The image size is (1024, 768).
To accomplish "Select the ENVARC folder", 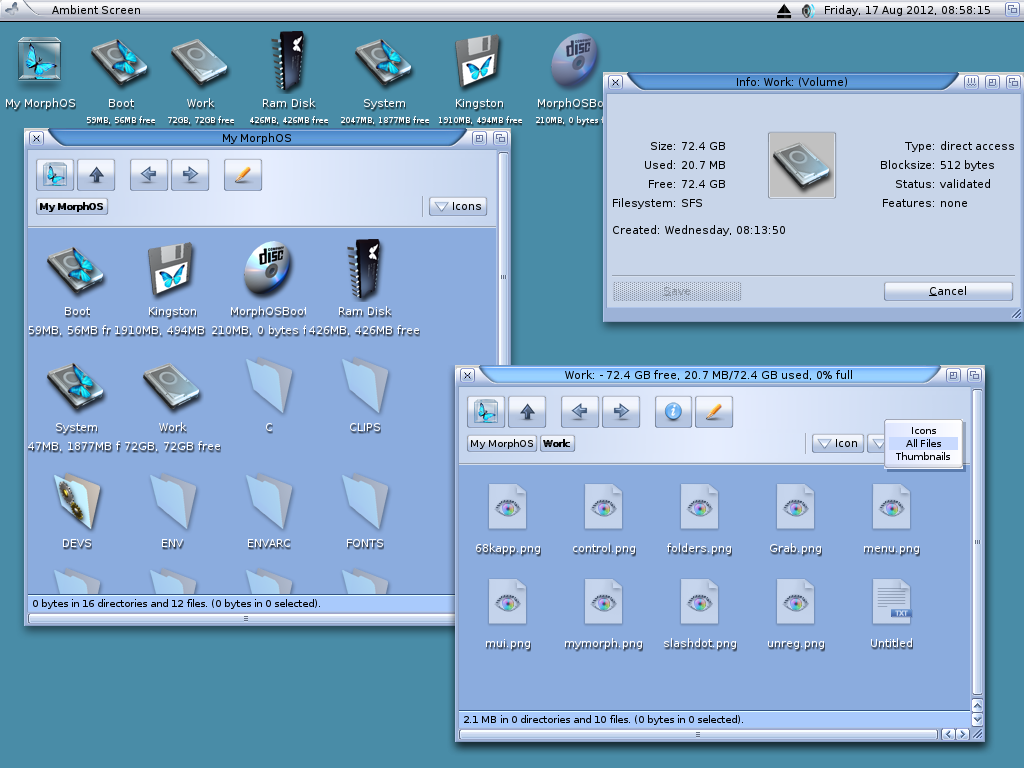I will 268,502.
